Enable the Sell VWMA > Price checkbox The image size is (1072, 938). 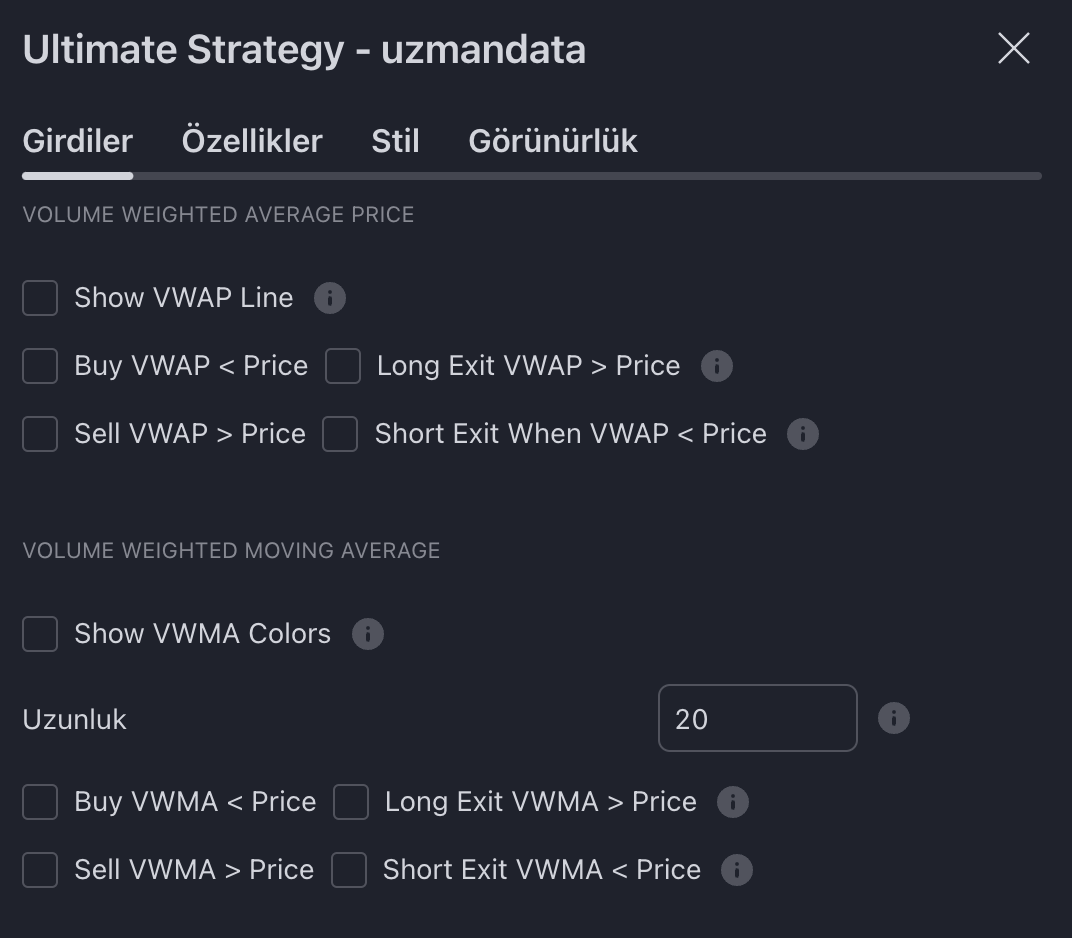coord(39,870)
